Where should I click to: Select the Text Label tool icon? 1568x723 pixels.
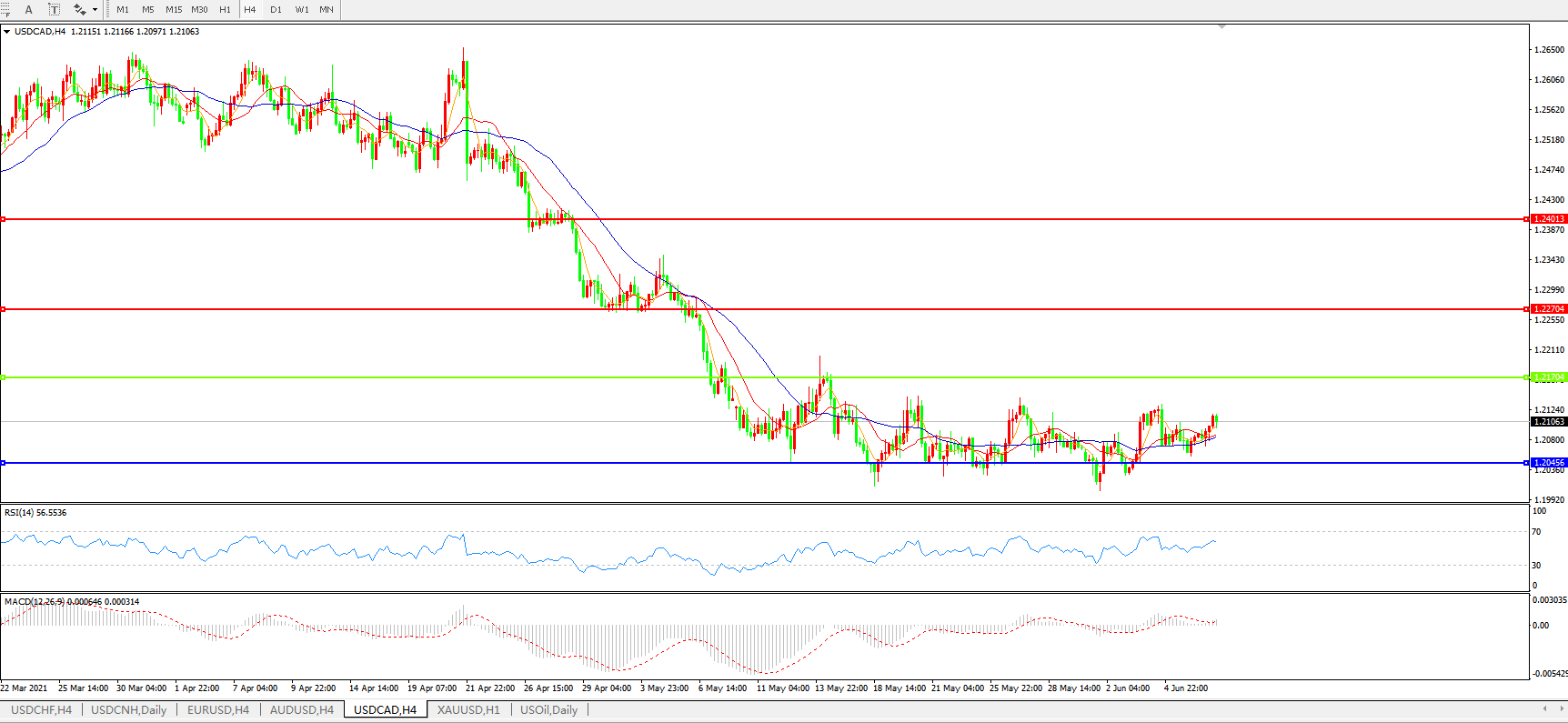(x=54, y=9)
